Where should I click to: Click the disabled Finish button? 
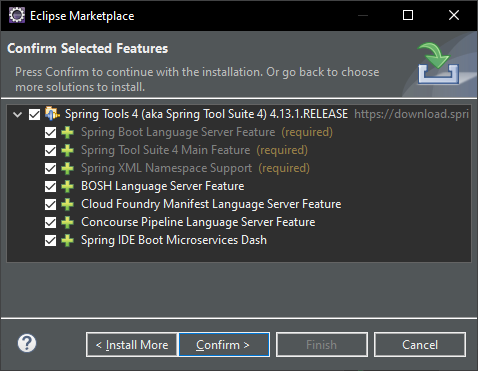[322, 345]
